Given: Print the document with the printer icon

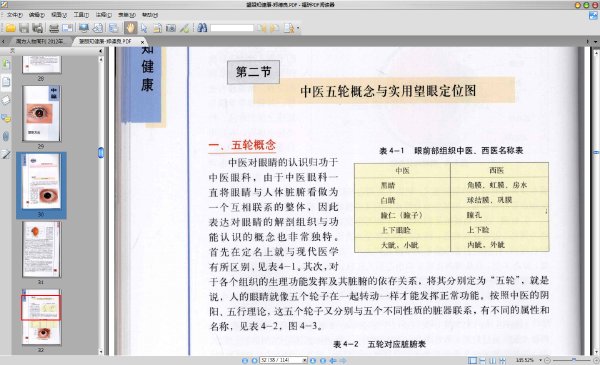Looking at the screenshot, I should [54, 28].
